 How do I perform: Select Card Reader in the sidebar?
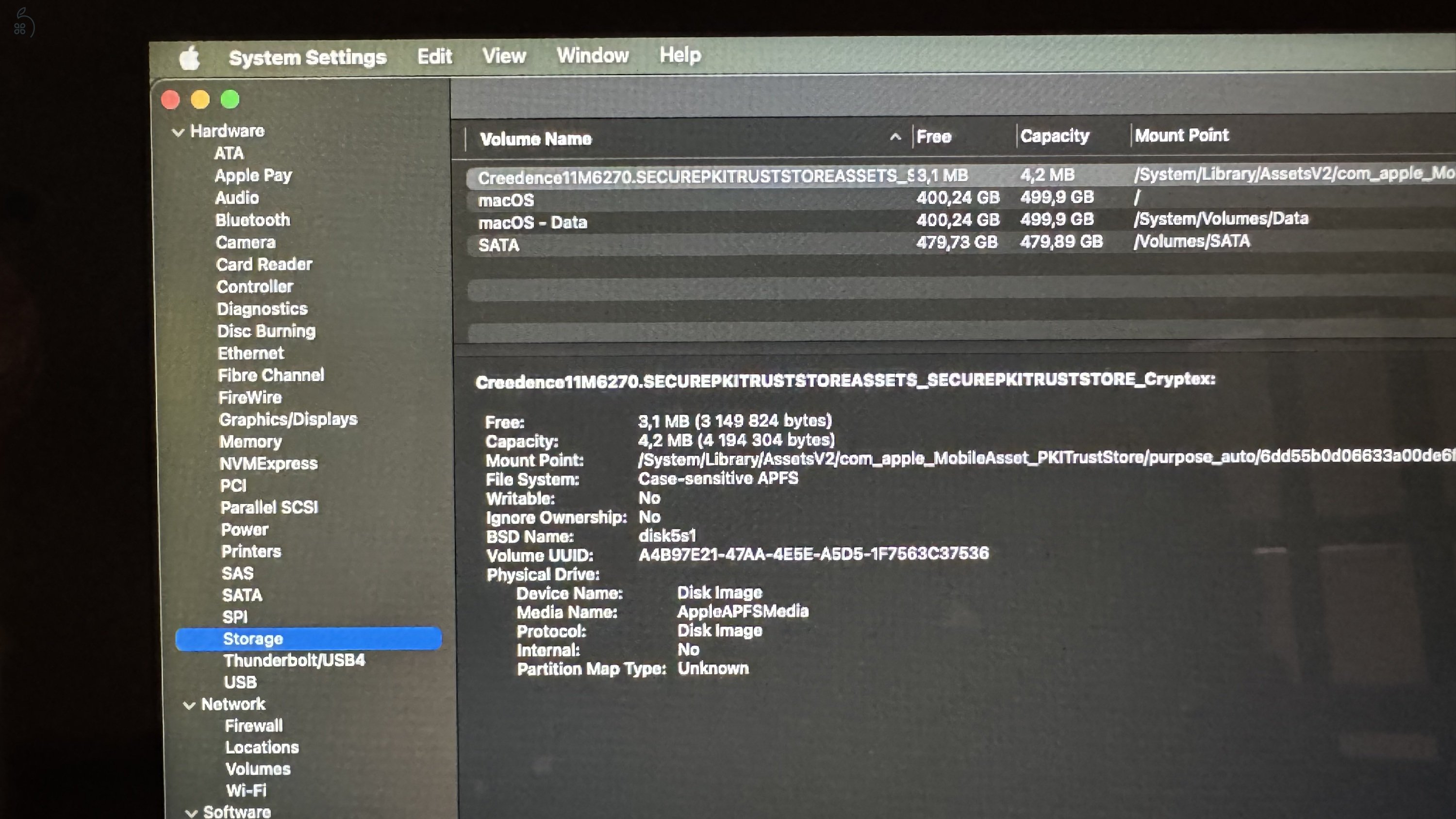point(264,265)
